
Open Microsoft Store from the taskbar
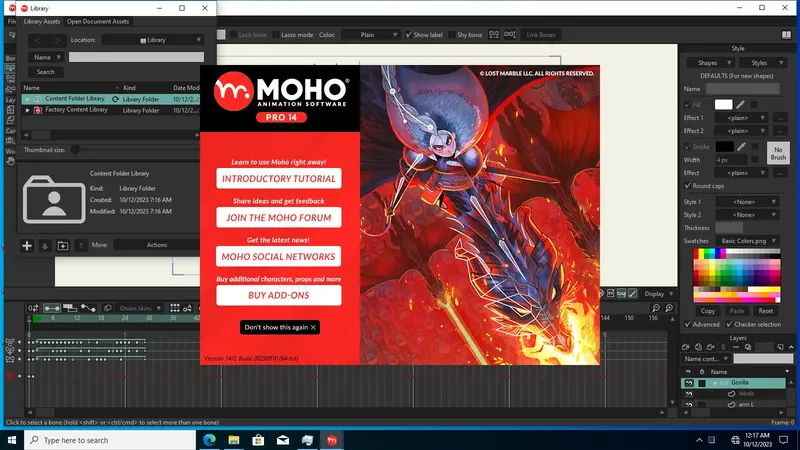coord(258,440)
